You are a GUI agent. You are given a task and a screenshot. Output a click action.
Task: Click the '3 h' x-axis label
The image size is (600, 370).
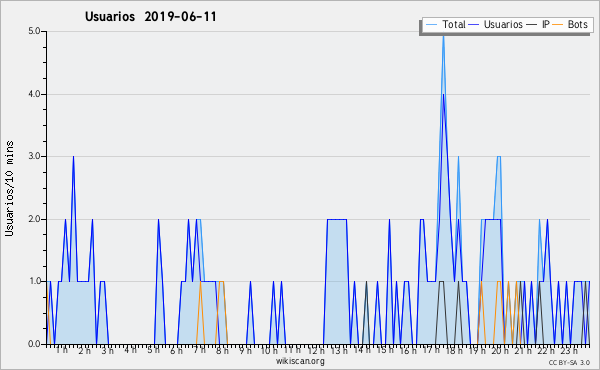click(108, 350)
